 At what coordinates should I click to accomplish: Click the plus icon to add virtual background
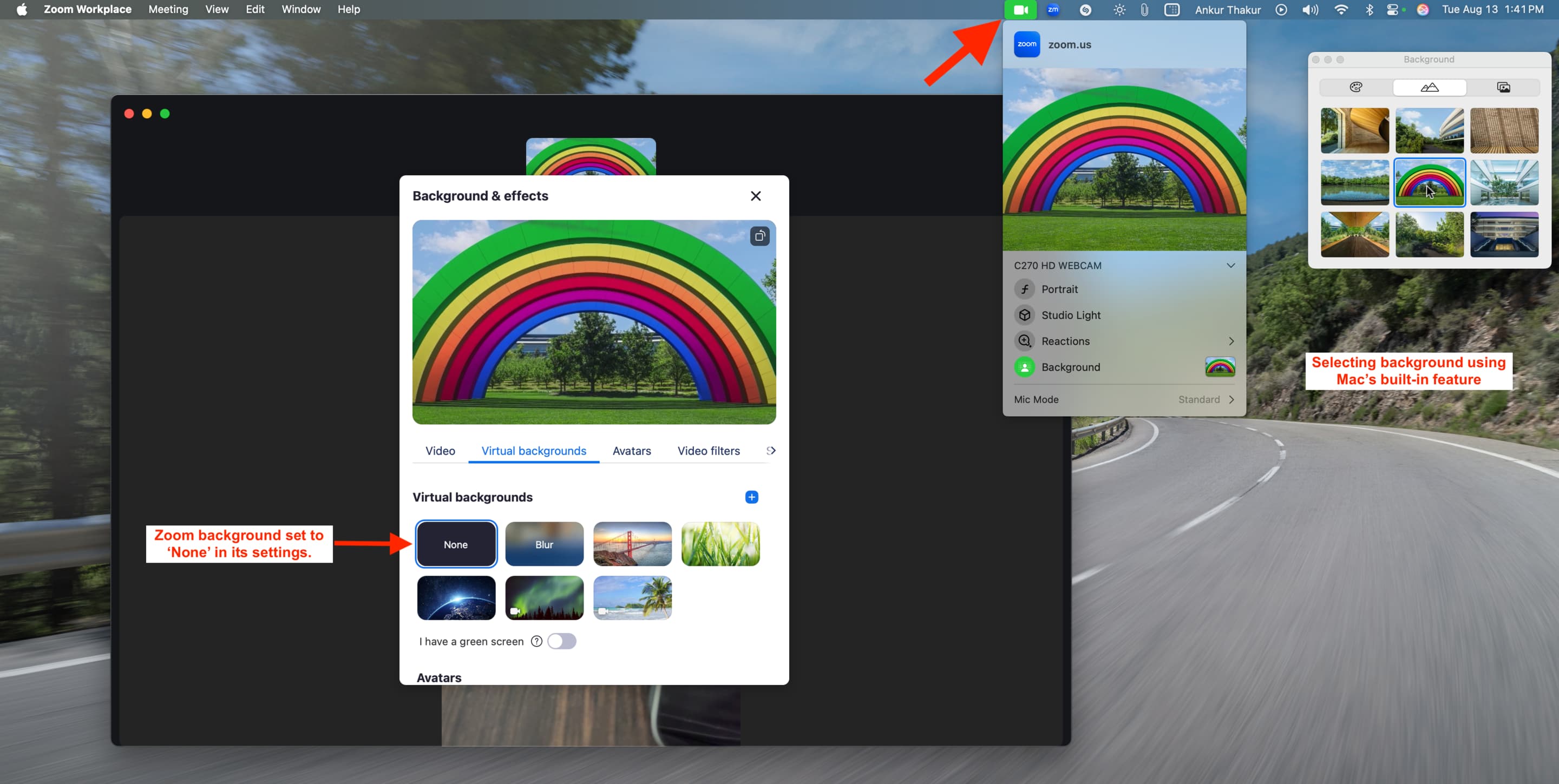click(752, 497)
